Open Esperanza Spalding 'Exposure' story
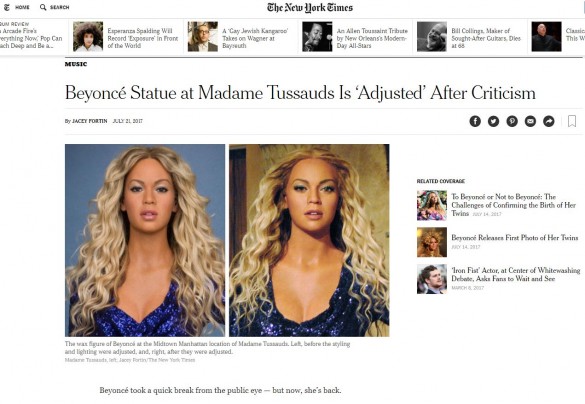The height and width of the screenshot is (404, 585). click(143, 38)
